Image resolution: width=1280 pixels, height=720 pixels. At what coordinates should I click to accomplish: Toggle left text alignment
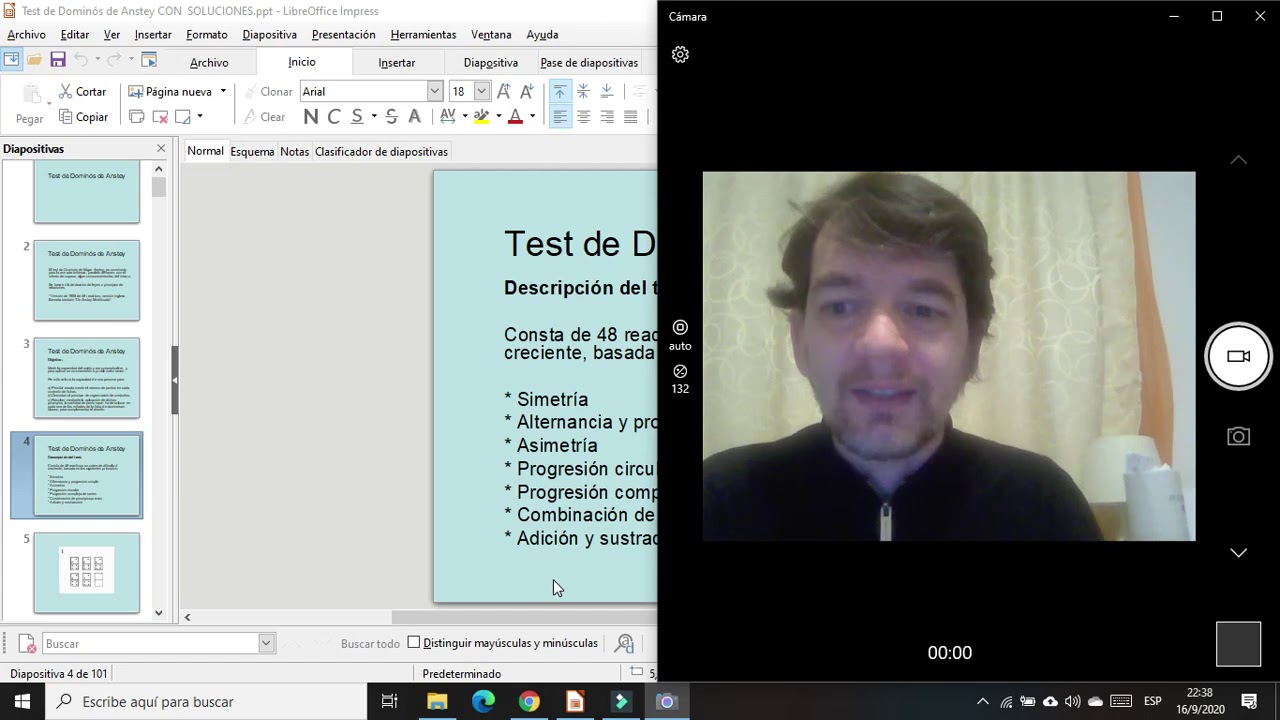pyautogui.click(x=560, y=117)
